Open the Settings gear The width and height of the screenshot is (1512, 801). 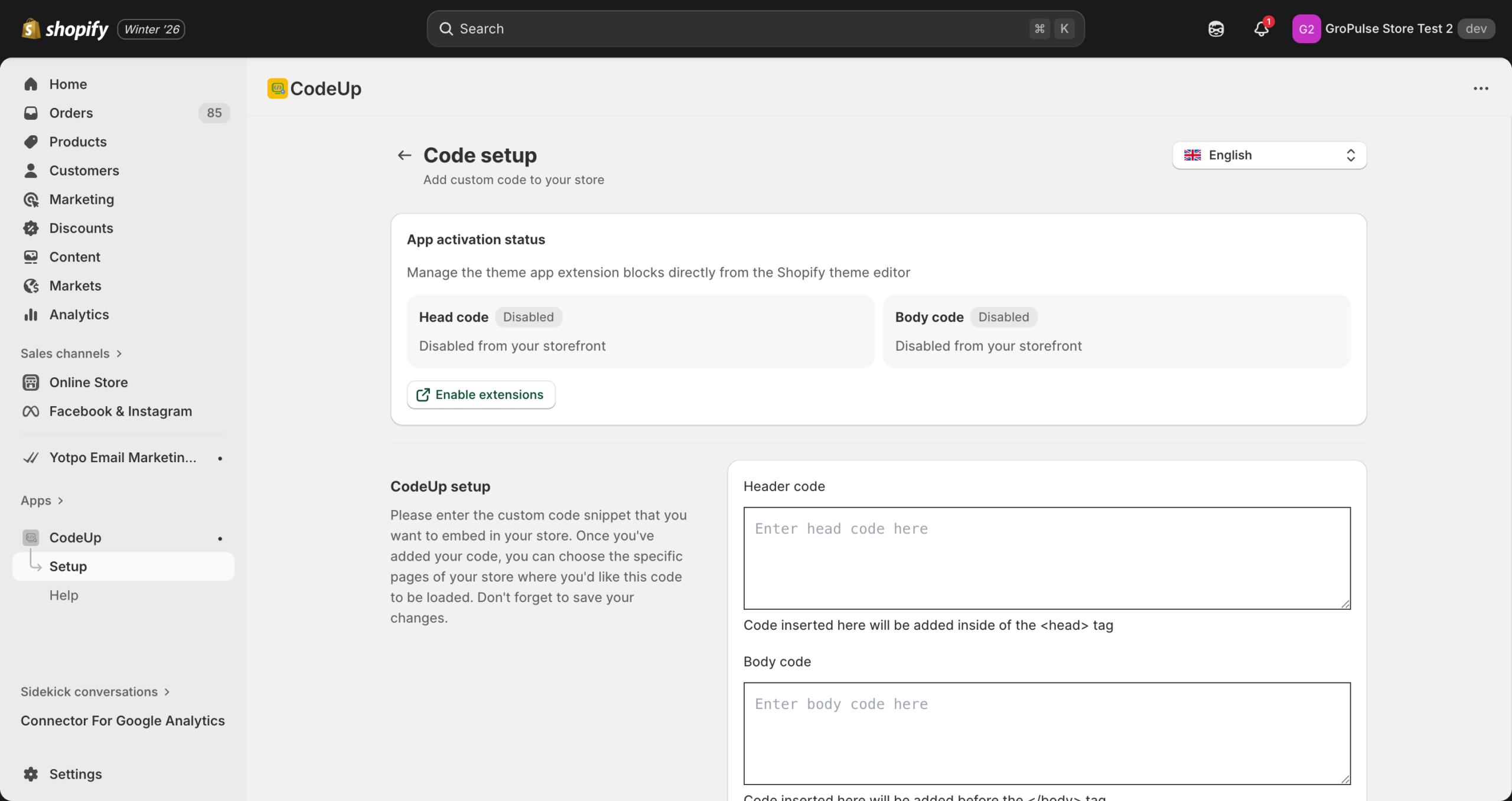pyautogui.click(x=31, y=774)
